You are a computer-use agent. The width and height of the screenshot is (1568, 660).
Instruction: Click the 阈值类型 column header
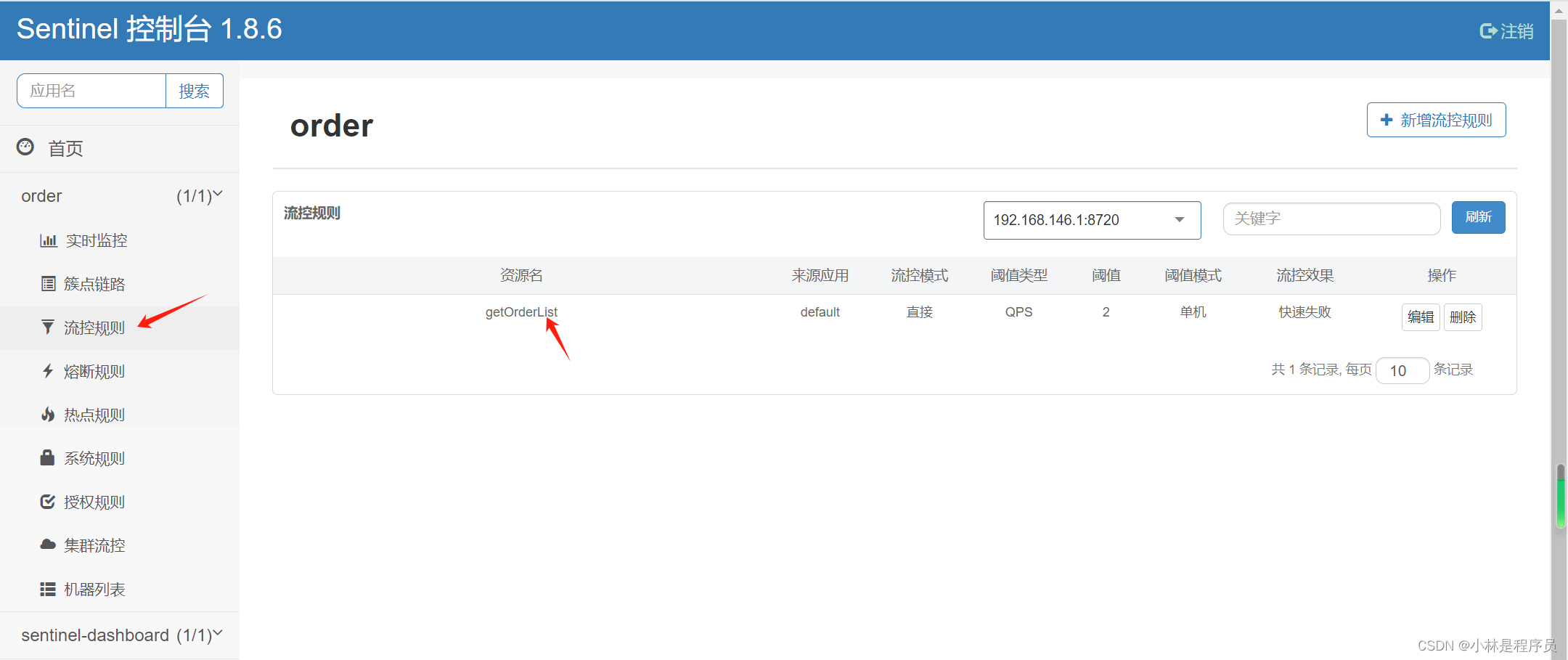tap(1018, 275)
